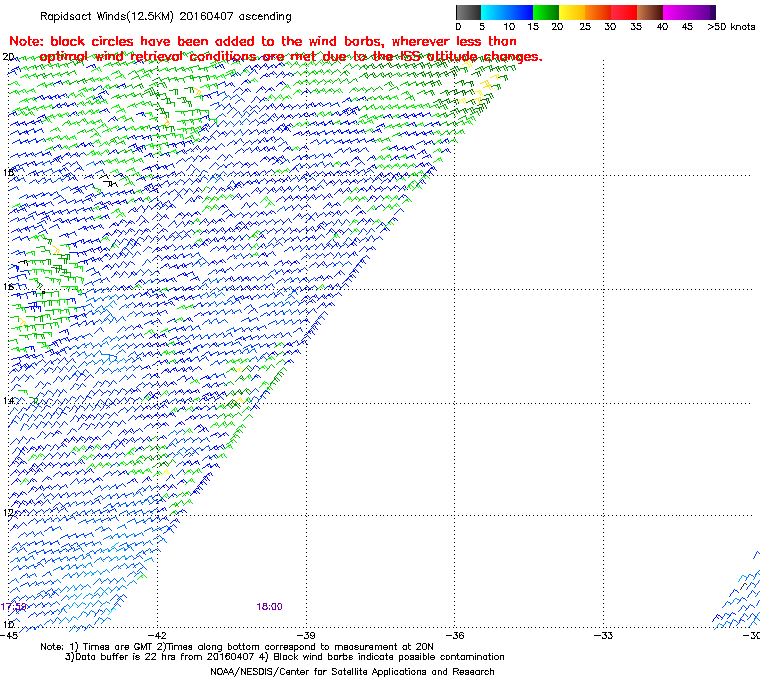The image size is (760, 688).
Task: Click the yellow 20-25 knots legend swatch
Action: coord(572,12)
